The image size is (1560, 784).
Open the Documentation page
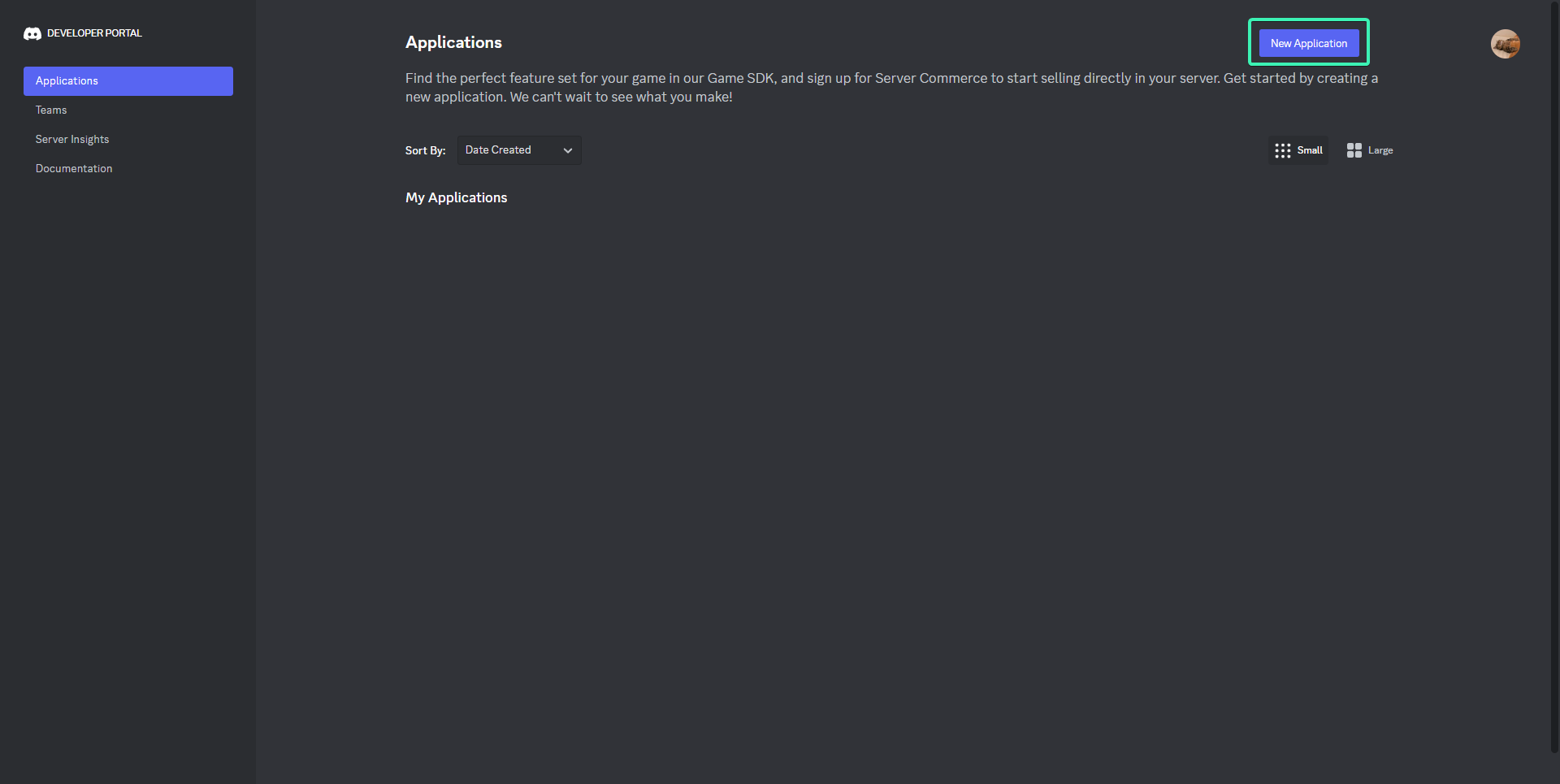tap(74, 168)
